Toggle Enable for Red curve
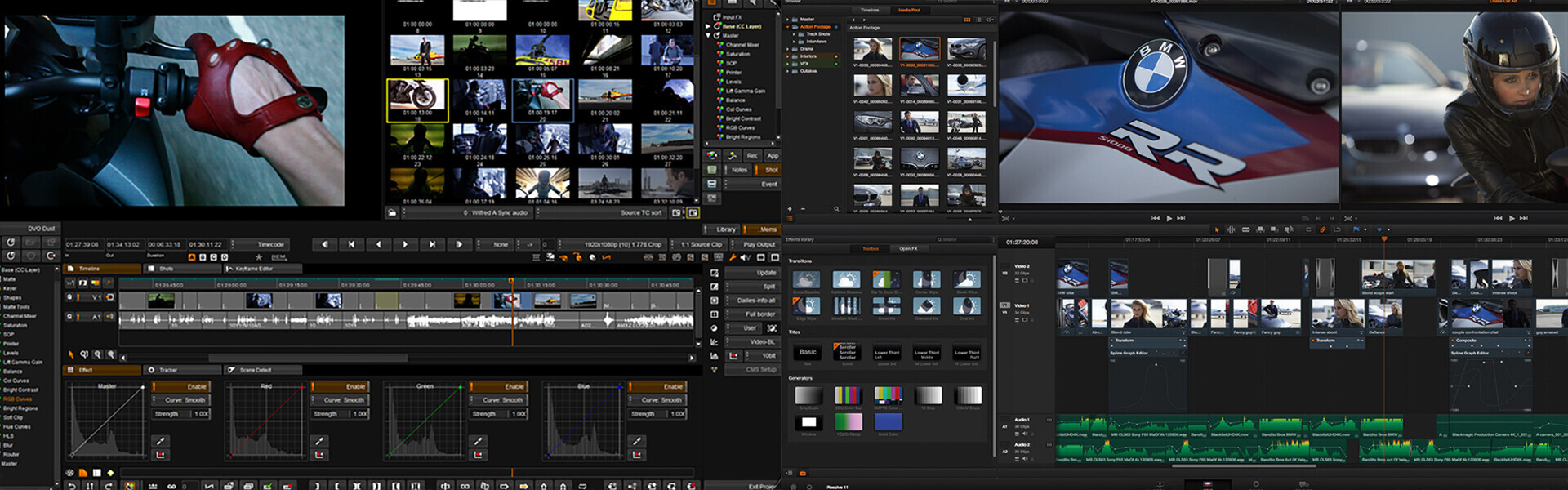Image resolution: width=1568 pixels, height=490 pixels. pyautogui.click(x=340, y=386)
